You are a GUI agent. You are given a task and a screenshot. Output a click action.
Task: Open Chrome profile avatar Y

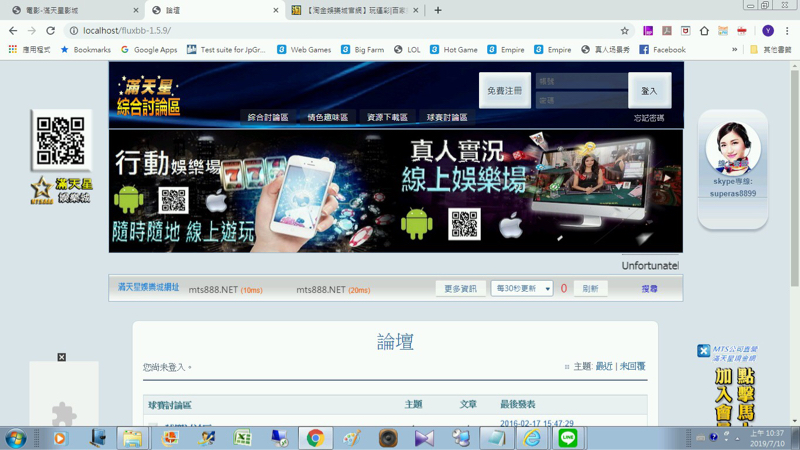[768, 31]
